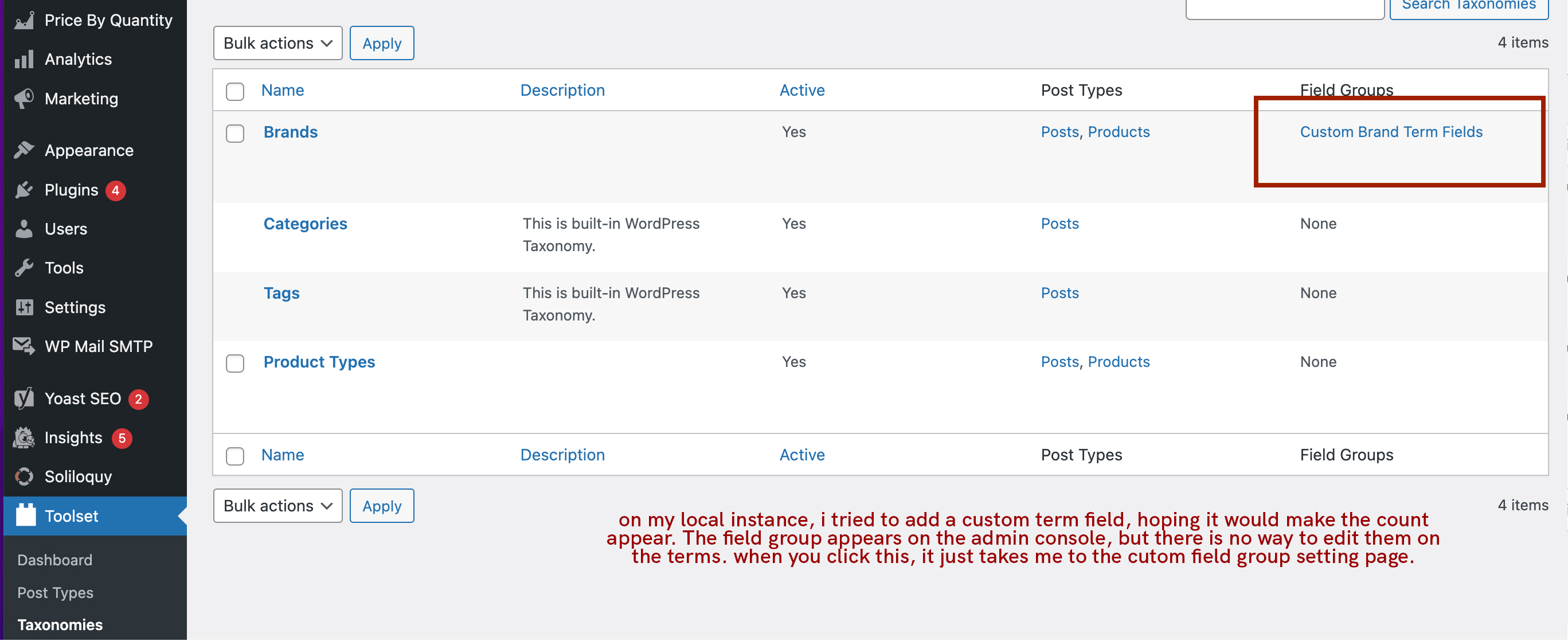Open the top Bulk actions dropdown
The image size is (1568, 641).
tap(277, 43)
